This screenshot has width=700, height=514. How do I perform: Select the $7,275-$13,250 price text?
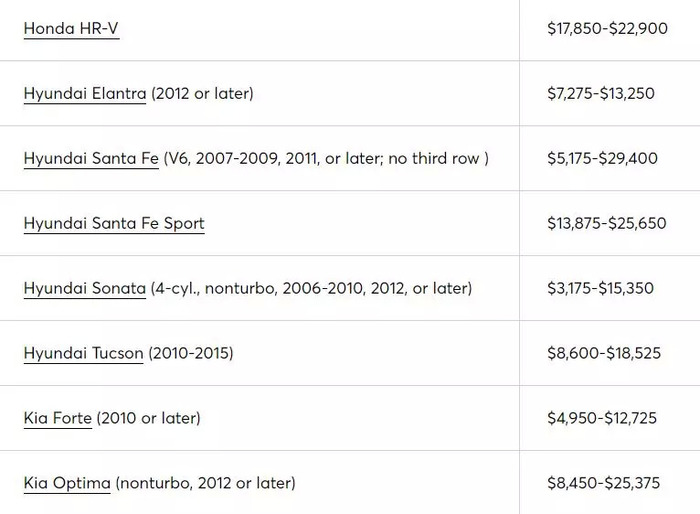601,93
